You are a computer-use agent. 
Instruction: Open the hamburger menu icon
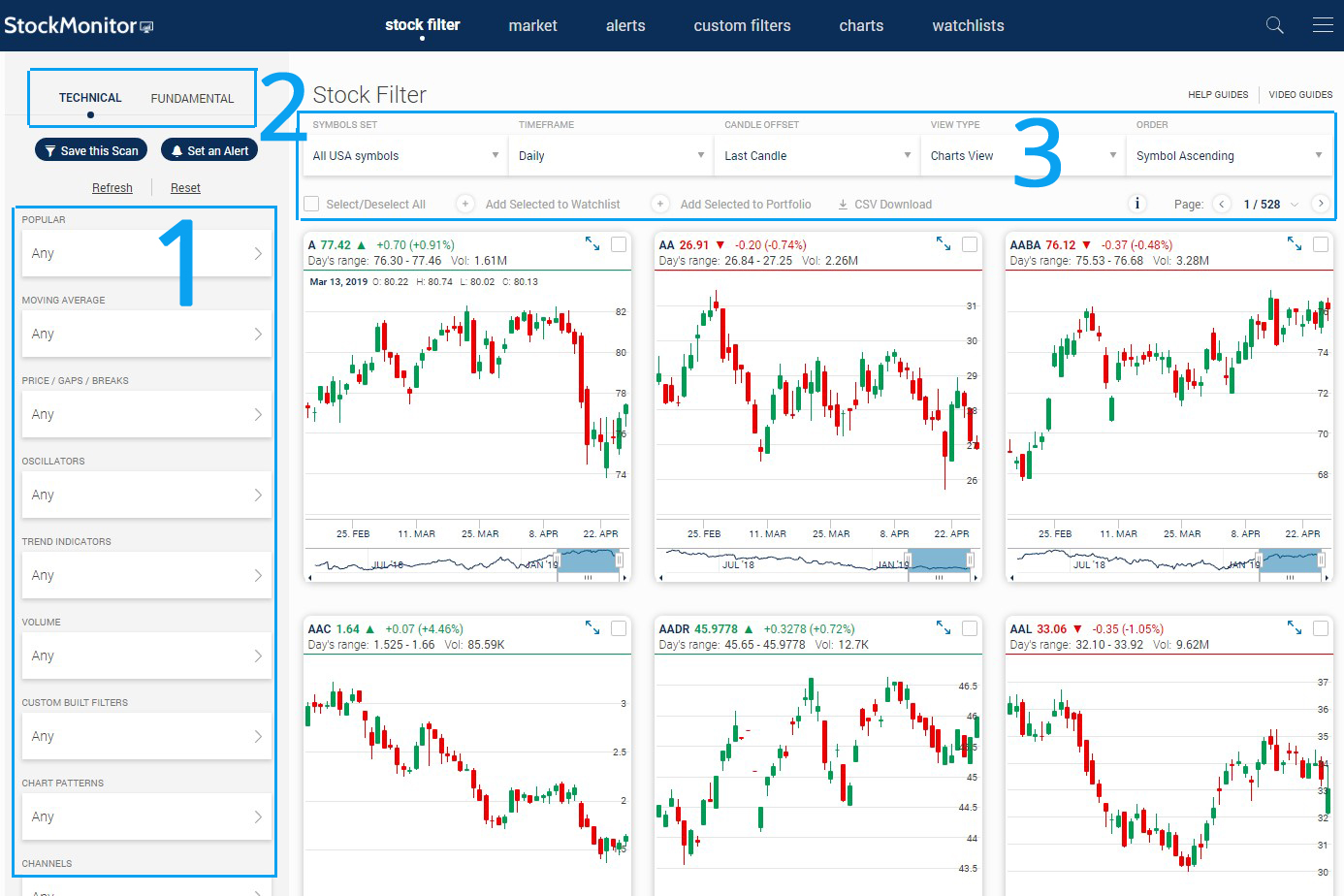point(1323,25)
